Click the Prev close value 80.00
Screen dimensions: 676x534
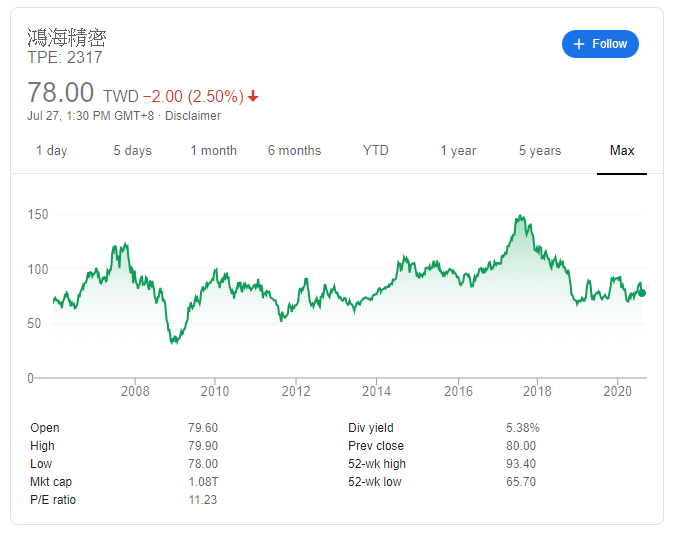tap(521, 446)
